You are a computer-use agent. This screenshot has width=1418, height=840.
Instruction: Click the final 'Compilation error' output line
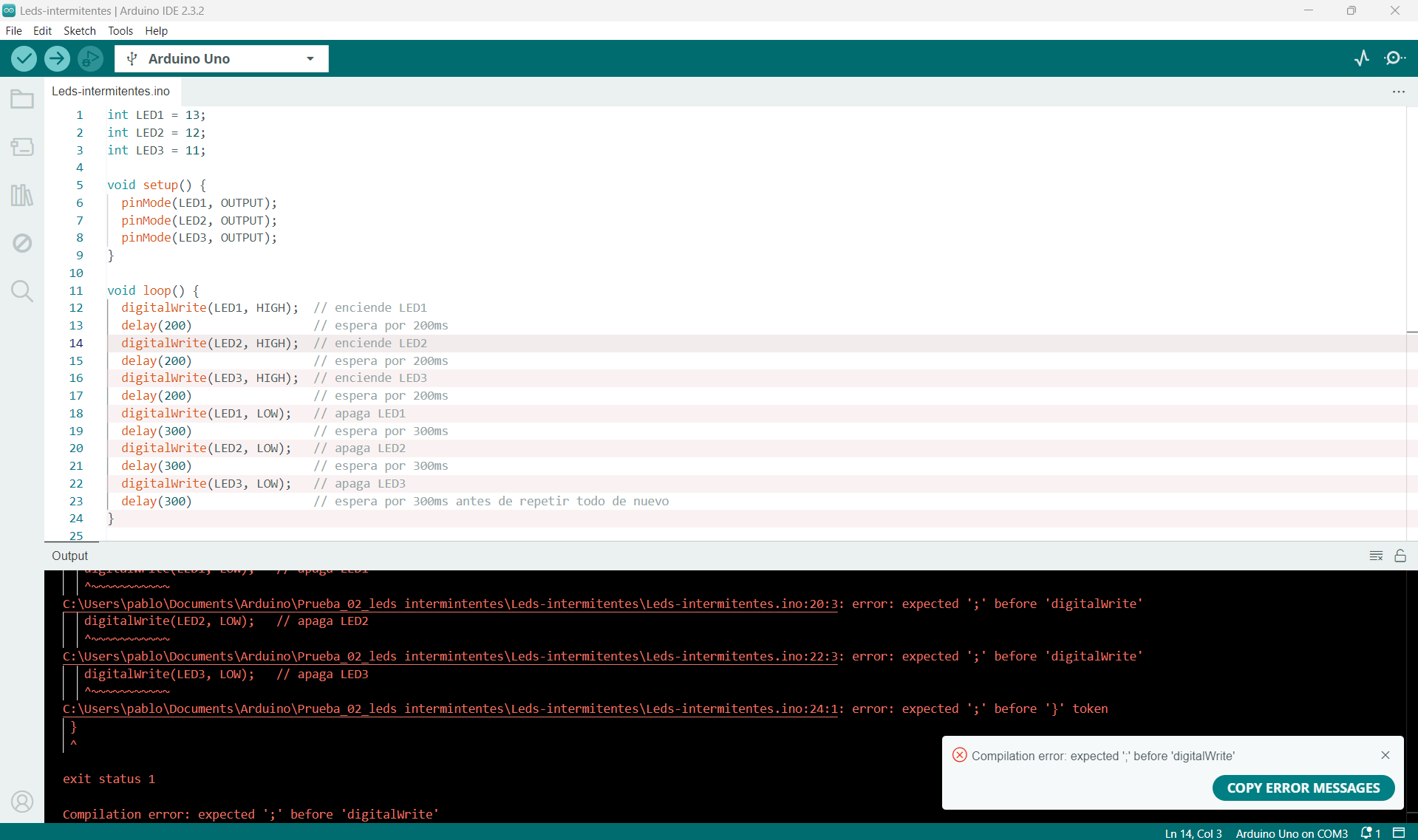(250, 814)
